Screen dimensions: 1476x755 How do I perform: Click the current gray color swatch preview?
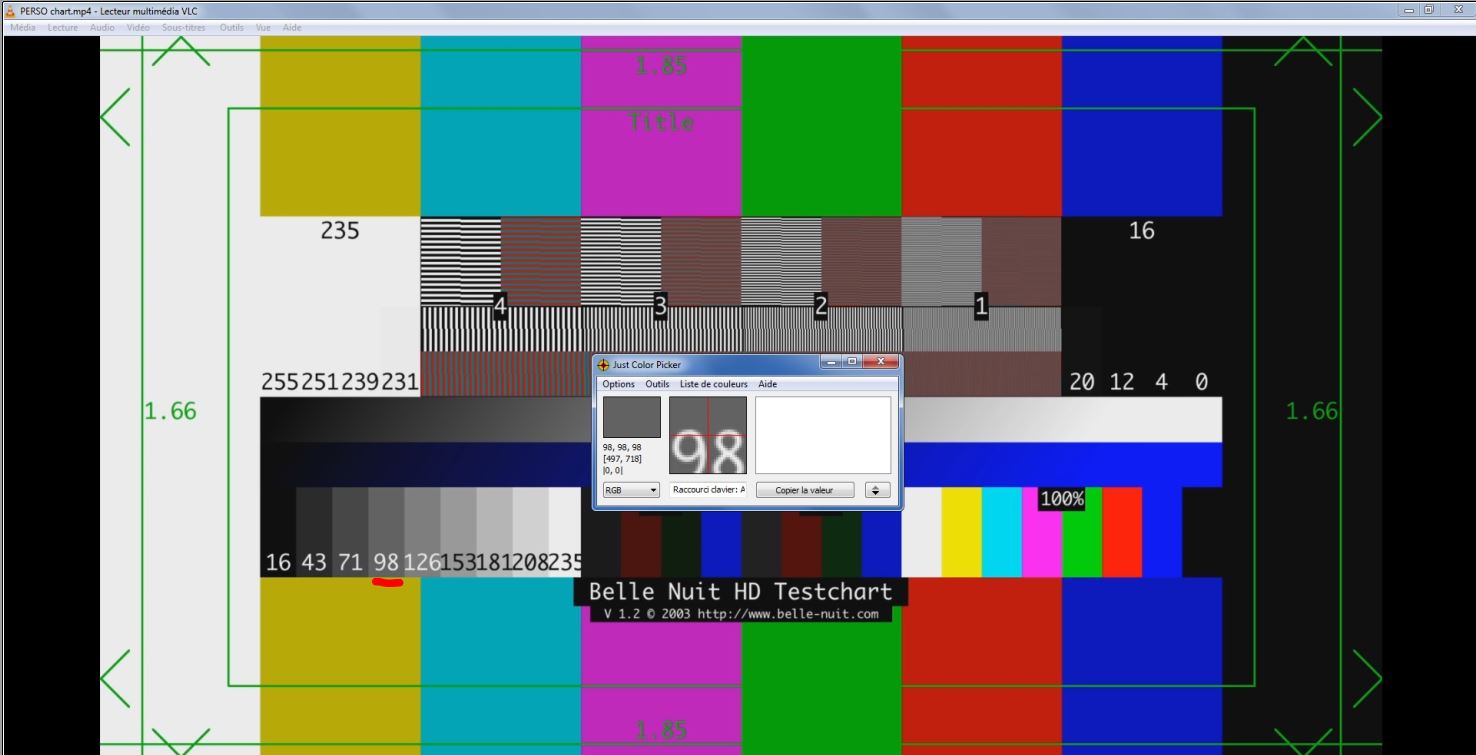[632, 417]
